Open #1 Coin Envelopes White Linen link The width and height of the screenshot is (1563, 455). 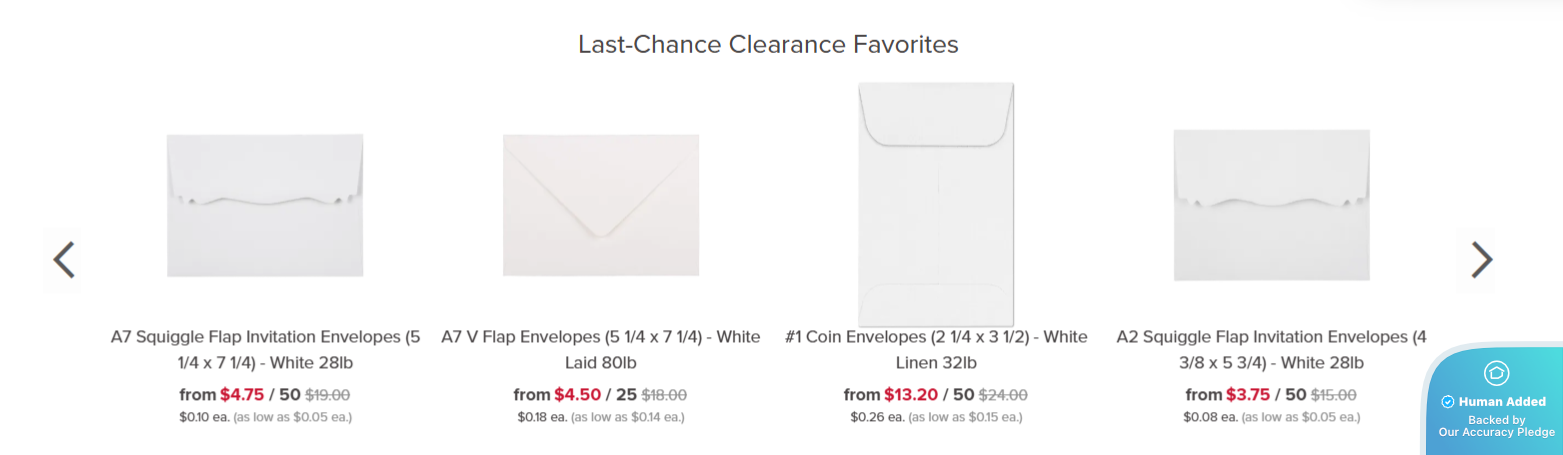click(936, 349)
